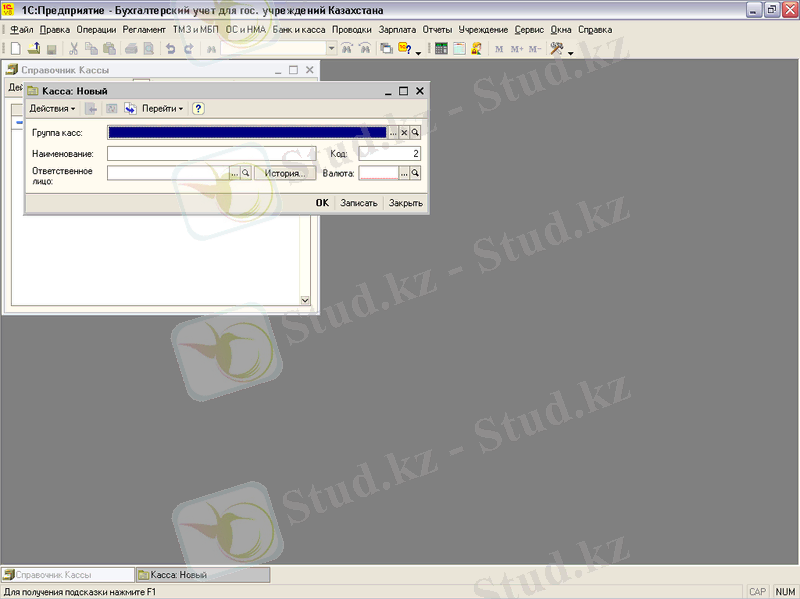Click the M+ memory add button

click(517, 49)
